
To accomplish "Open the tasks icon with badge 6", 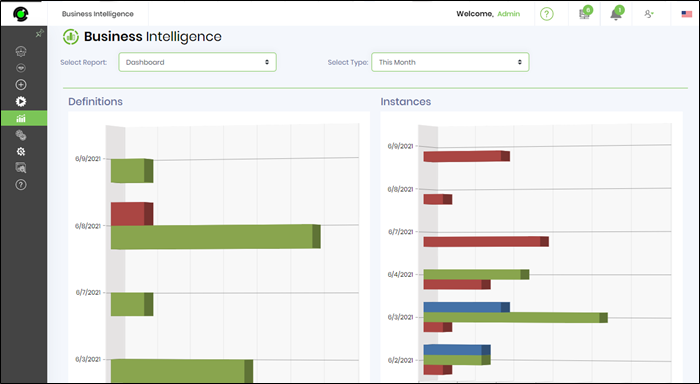I will pyautogui.click(x=585, y=13).
